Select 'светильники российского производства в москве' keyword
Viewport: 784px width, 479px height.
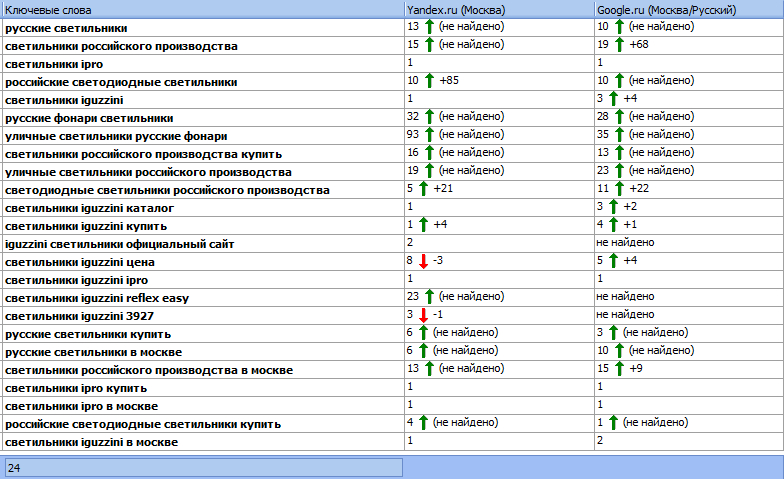click(x=149, y=370)
